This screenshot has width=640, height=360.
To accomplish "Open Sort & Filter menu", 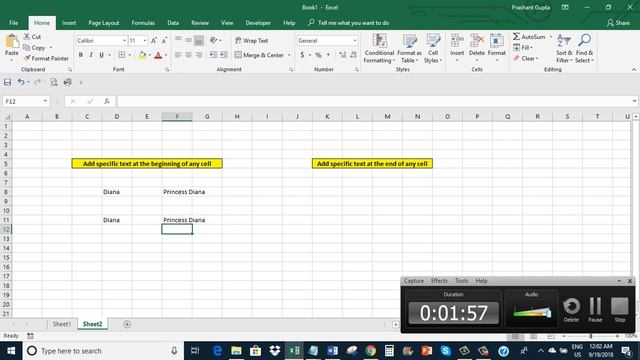I will click(x=564, y=48).
